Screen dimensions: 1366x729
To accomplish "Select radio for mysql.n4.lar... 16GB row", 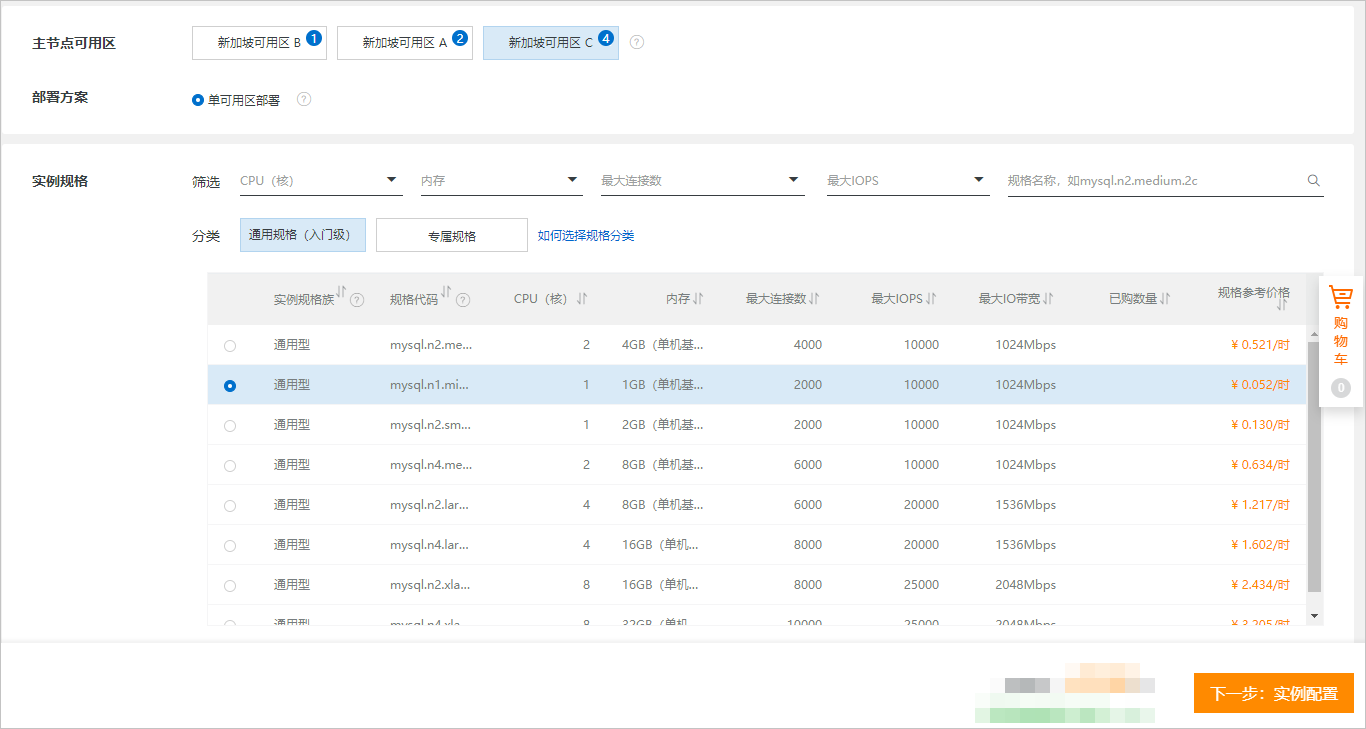I will [x=230, y=546].
